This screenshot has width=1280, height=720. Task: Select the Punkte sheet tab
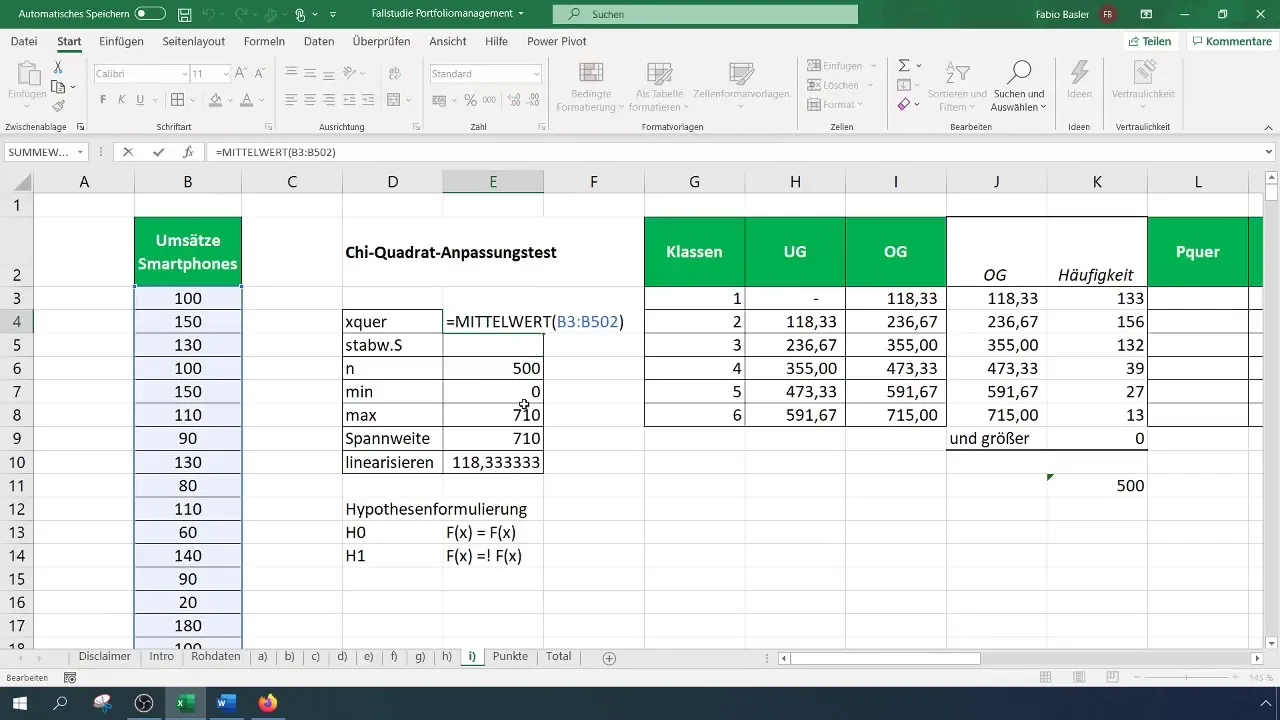pyautogui.click(x=510, y=657)
